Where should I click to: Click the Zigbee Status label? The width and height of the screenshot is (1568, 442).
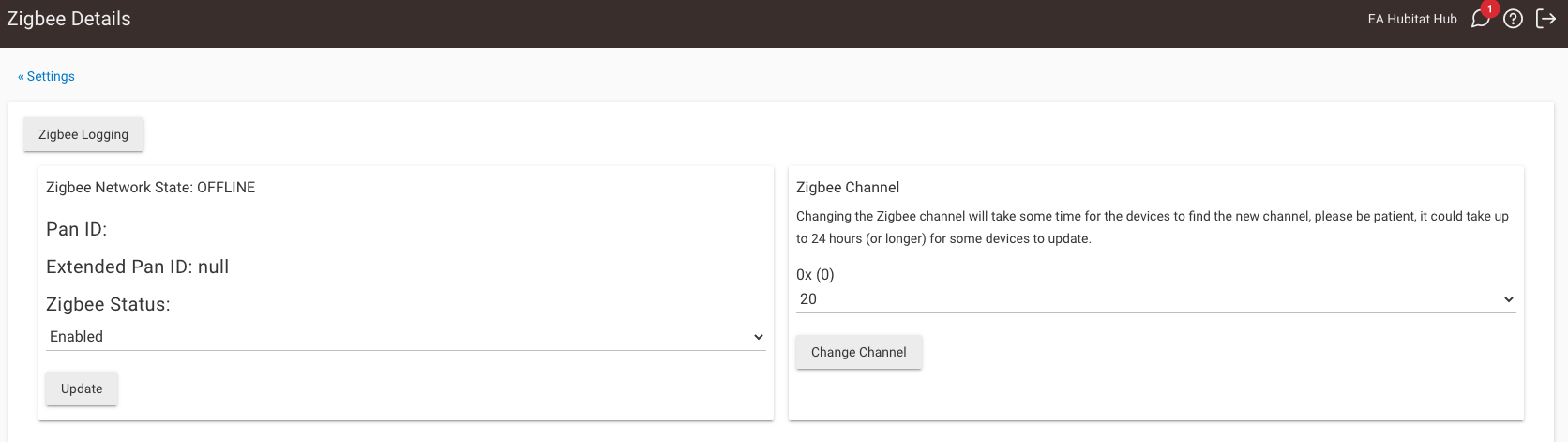[108, 305]
